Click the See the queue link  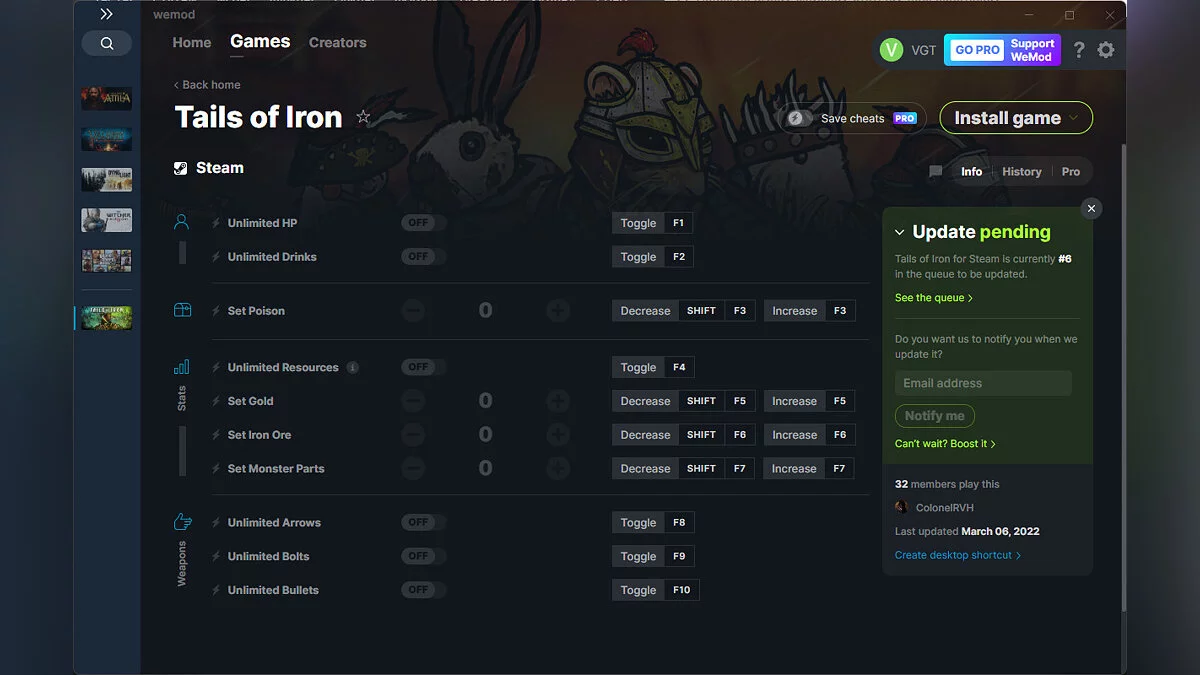tap(932, 297)
